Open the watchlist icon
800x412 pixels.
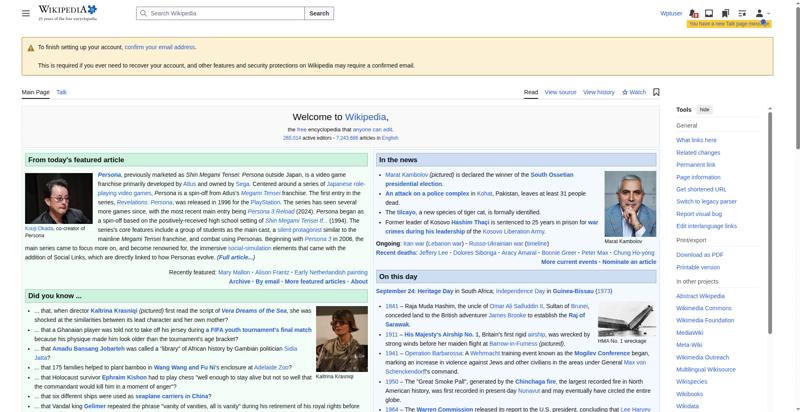point(742,13)
